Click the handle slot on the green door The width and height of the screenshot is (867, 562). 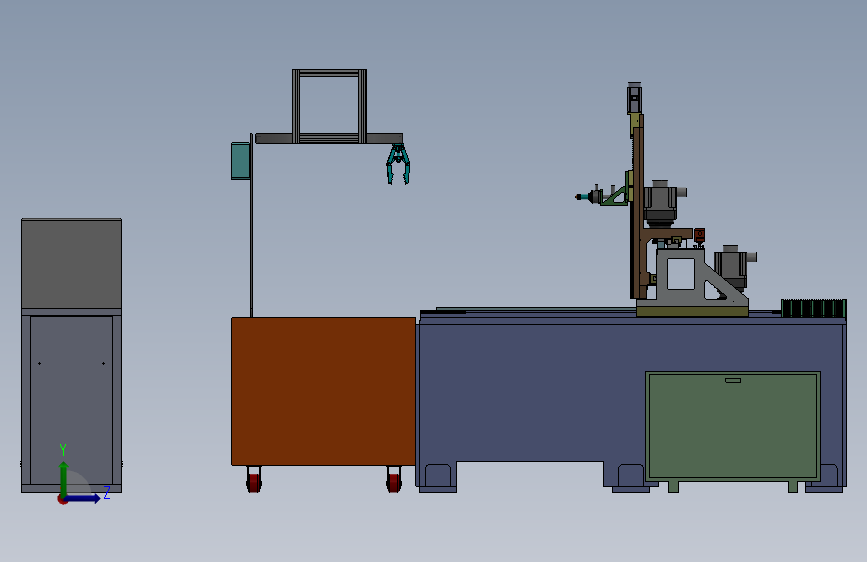pos(733,381)
